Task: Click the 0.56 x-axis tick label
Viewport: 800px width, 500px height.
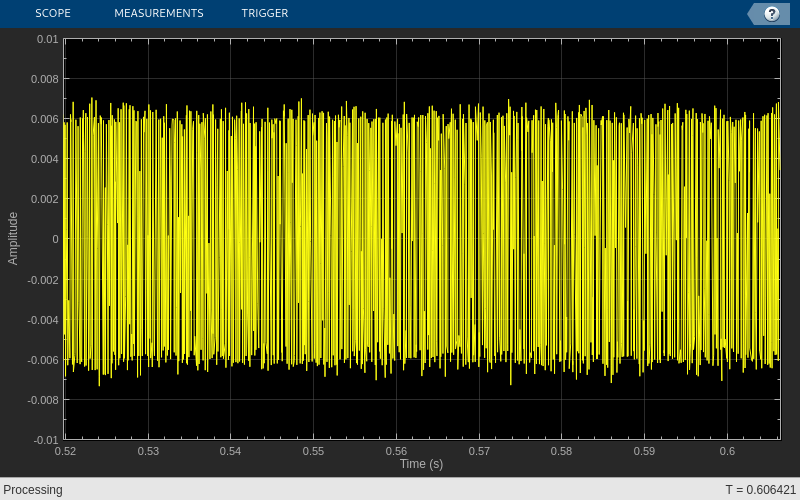Action: click(396, 451)
